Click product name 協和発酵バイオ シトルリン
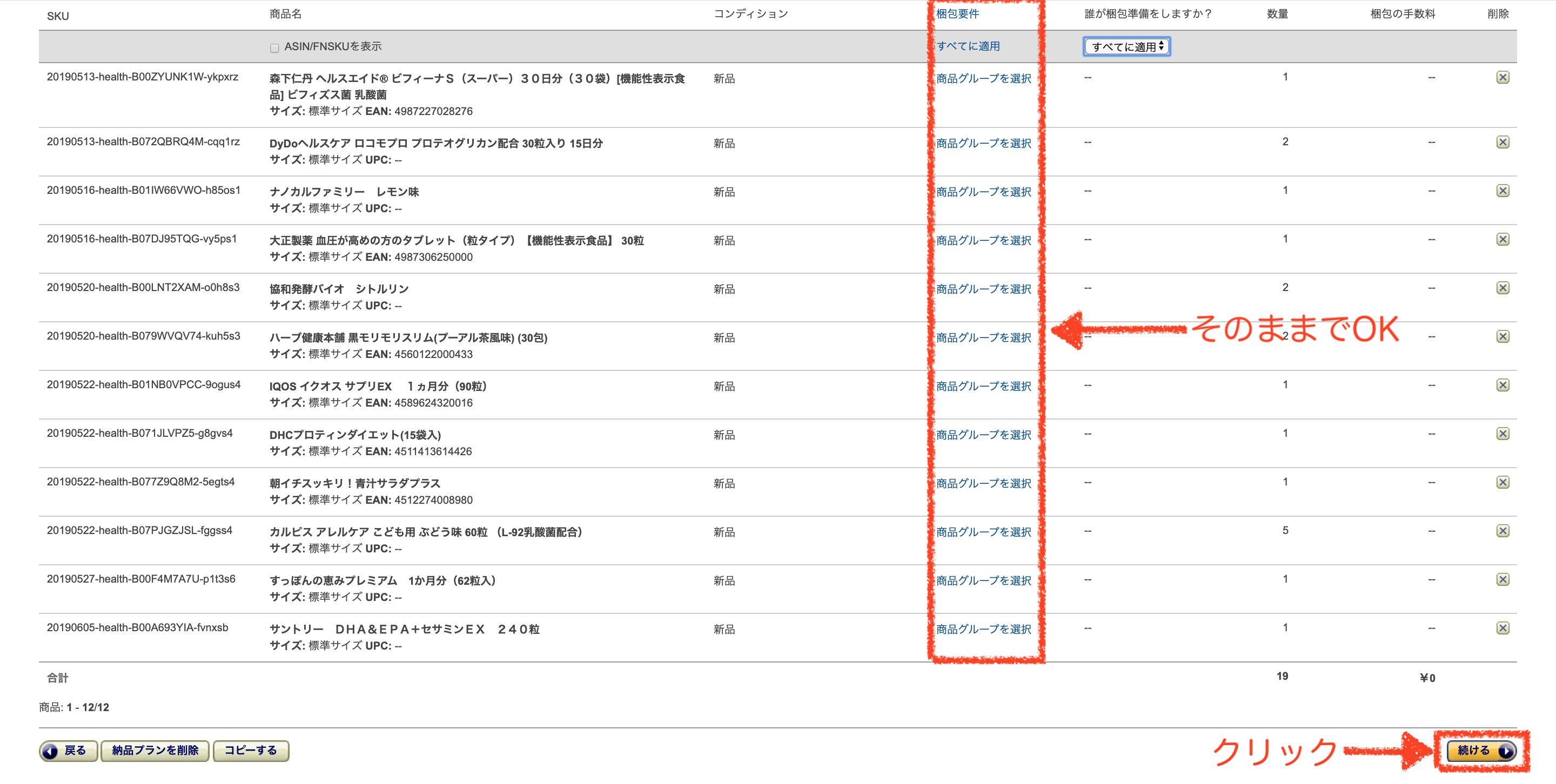 coord(339,289)
